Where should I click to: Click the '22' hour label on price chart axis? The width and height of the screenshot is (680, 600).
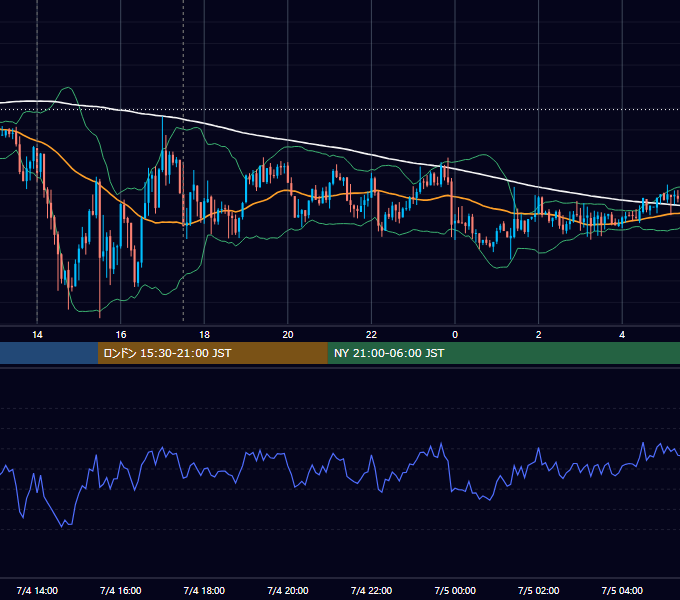click(x=372, y=335)
